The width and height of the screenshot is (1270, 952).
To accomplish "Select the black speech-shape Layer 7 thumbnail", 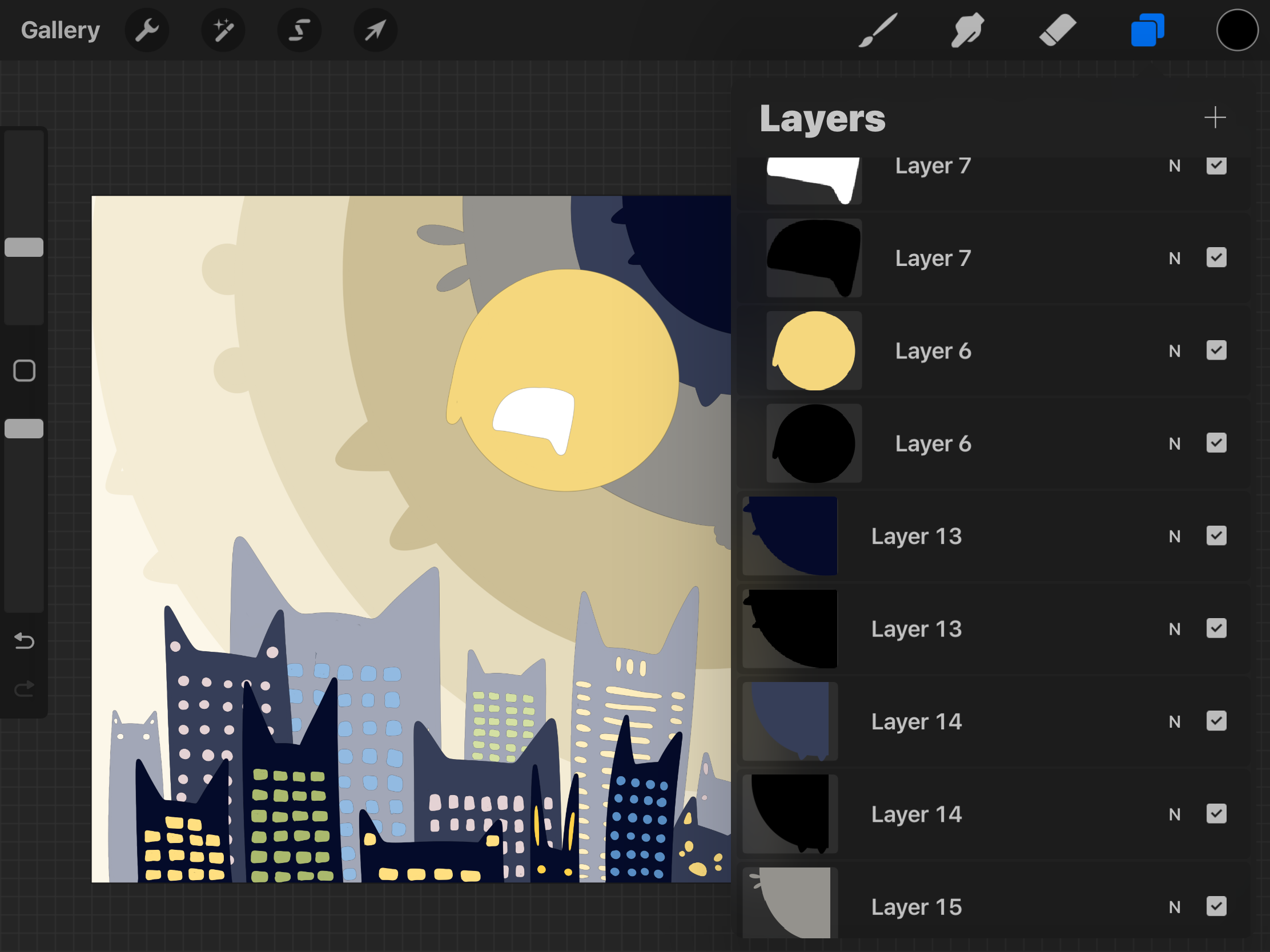I will tap(814, 257).
